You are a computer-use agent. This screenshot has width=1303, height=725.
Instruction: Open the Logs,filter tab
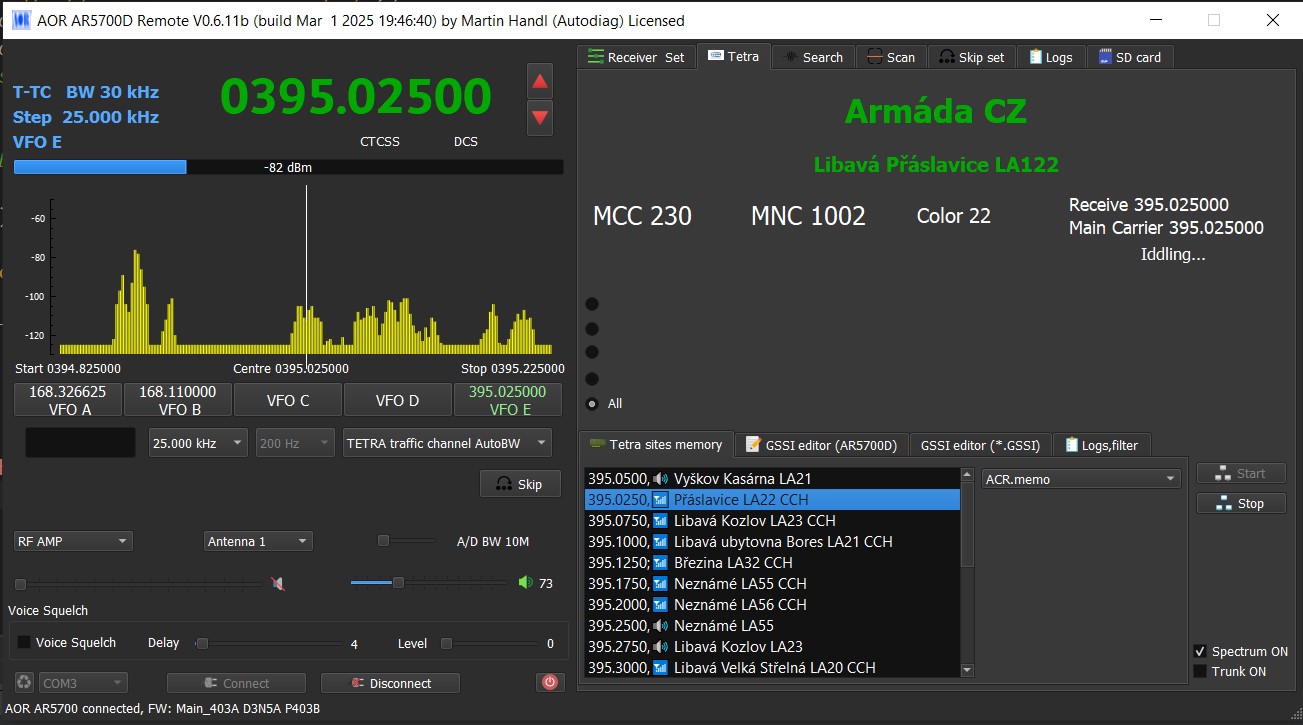tap(1102, 445)
